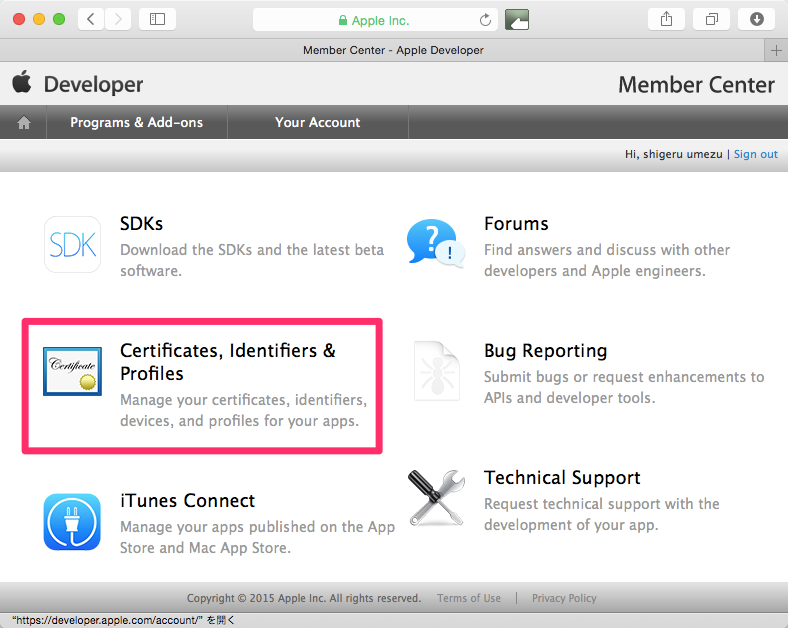Minimize the window with yellow button
Screen dimensions: 788x628
coord(39,19)
